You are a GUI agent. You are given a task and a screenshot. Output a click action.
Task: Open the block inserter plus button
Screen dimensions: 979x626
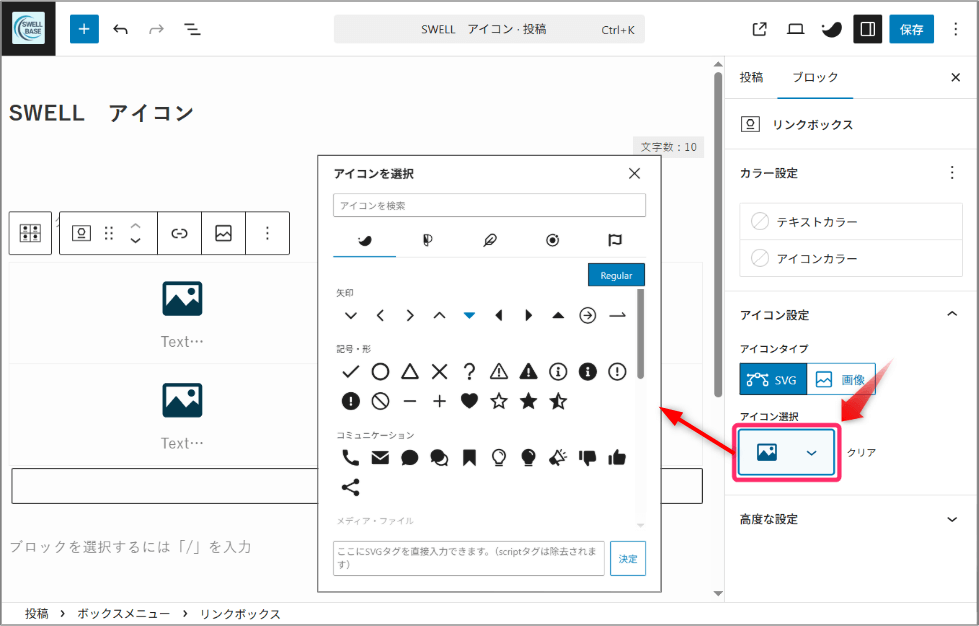[x=84, y=29]
